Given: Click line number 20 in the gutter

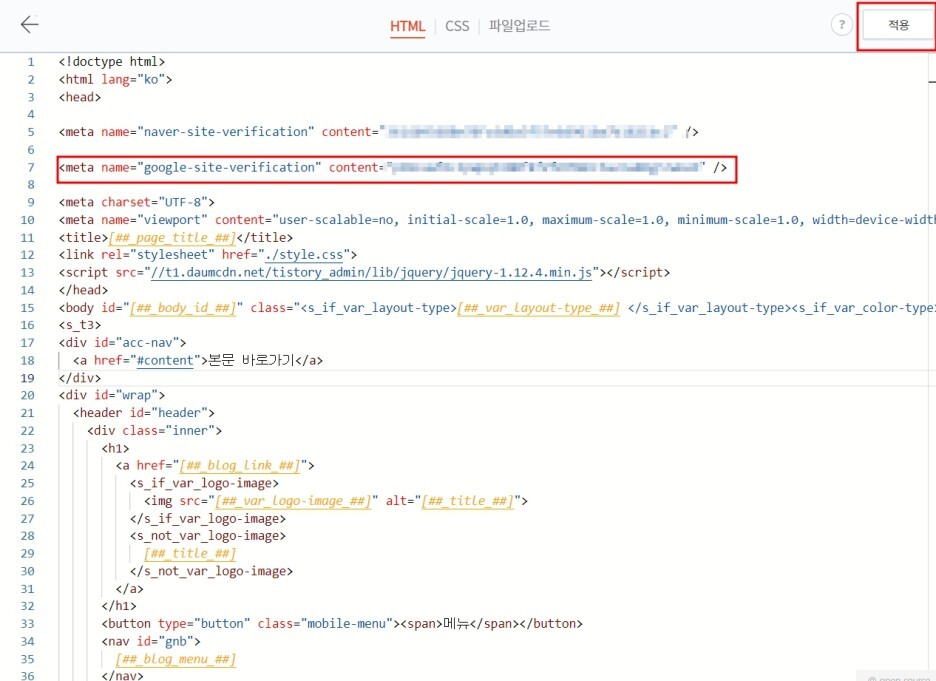Looking at the screenshot, I should 27,396.
